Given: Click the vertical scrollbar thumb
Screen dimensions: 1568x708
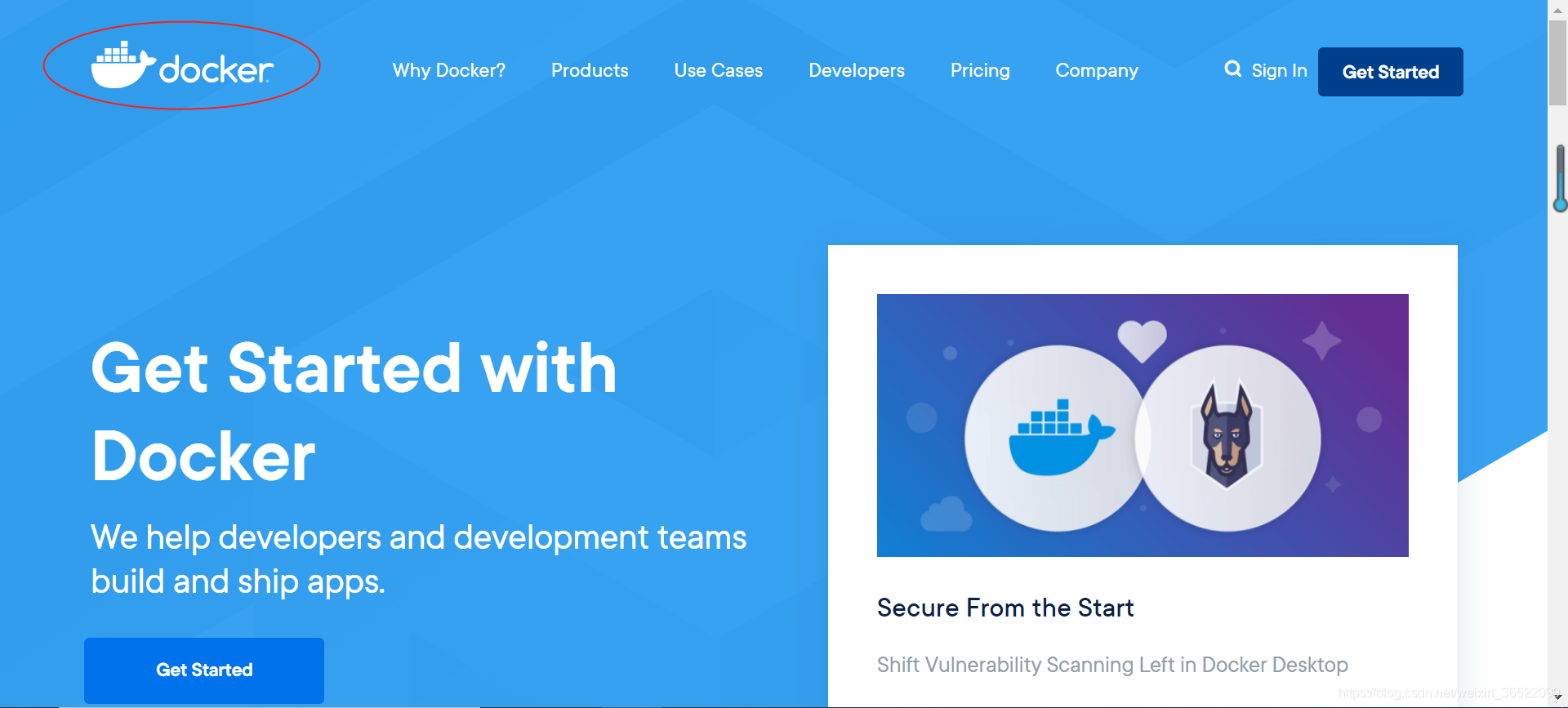Looking at the screenshot, I should 1557,63.
